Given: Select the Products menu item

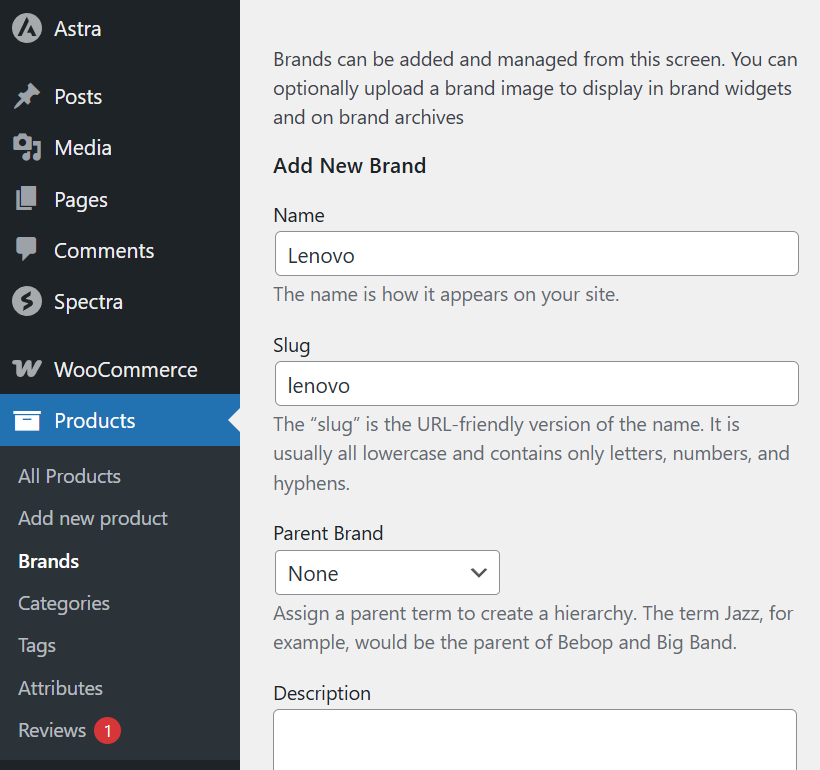Looking at the screenshot, I should (x=120, y=420).
